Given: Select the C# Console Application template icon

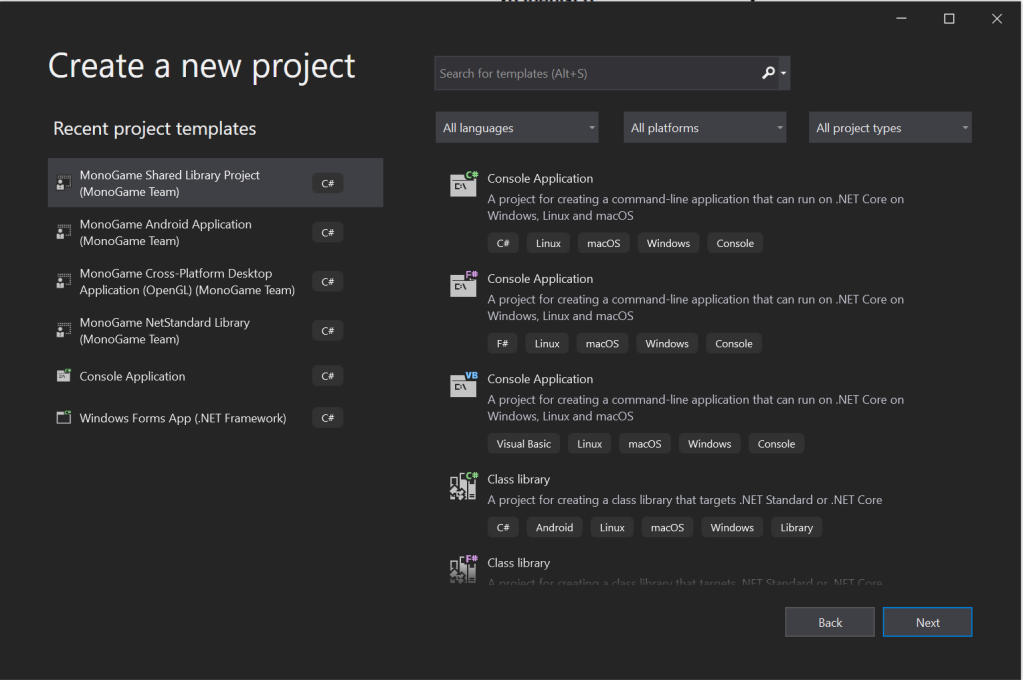Looking at the screenshot, I should [463, 184].
